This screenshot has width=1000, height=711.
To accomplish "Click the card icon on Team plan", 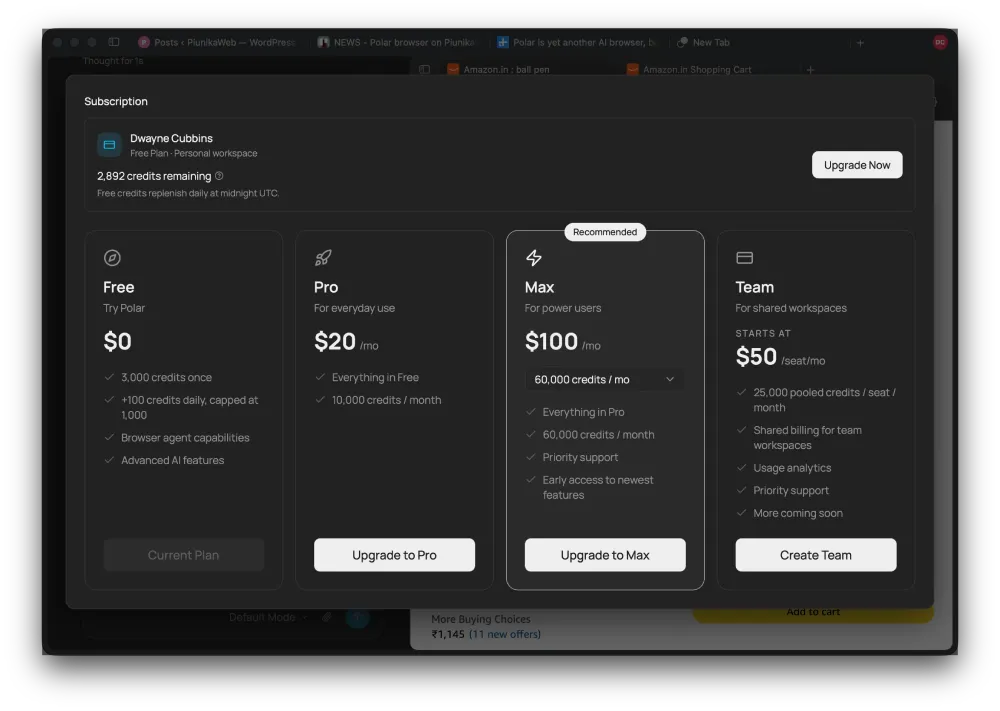I will click(x=744, y=258).
